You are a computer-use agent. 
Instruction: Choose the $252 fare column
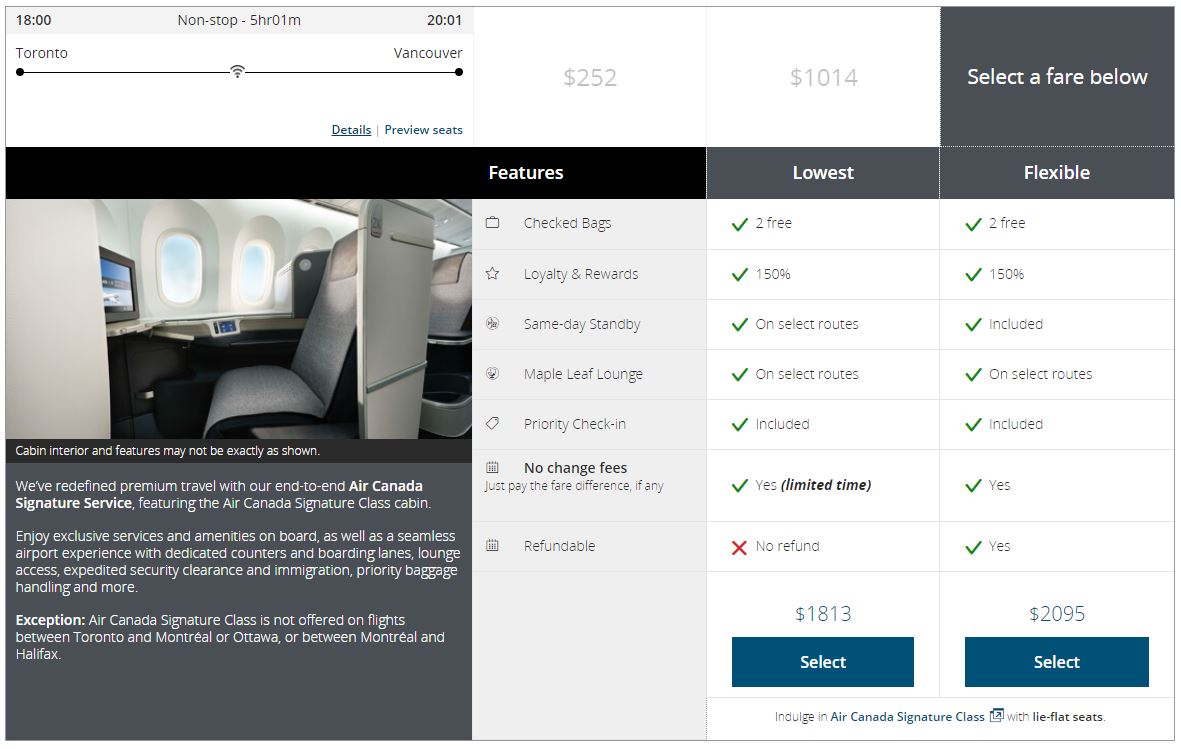pos(590,77)
